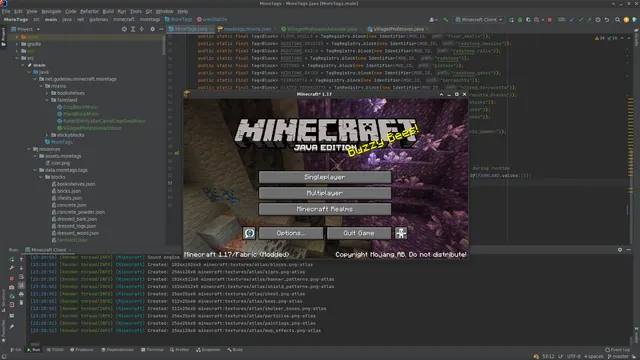
Task: Open the Problems tool window tab
Action: (x=82, y=350)
